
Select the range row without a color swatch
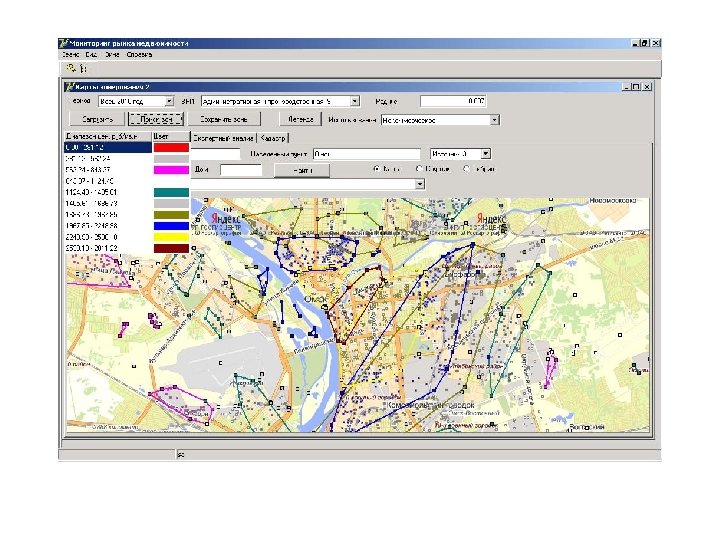point(108,181)
